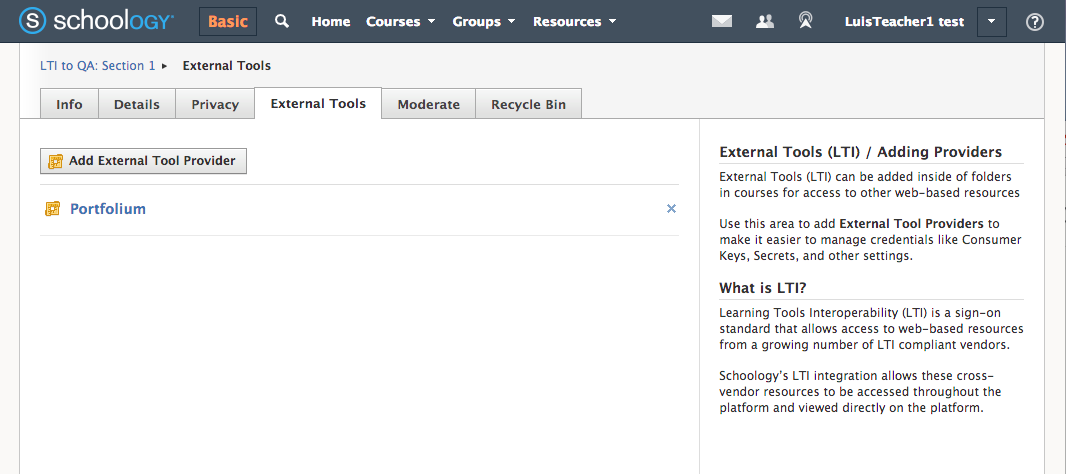Switch to the Info tab

pyautogui.click(x=69, y=104)
